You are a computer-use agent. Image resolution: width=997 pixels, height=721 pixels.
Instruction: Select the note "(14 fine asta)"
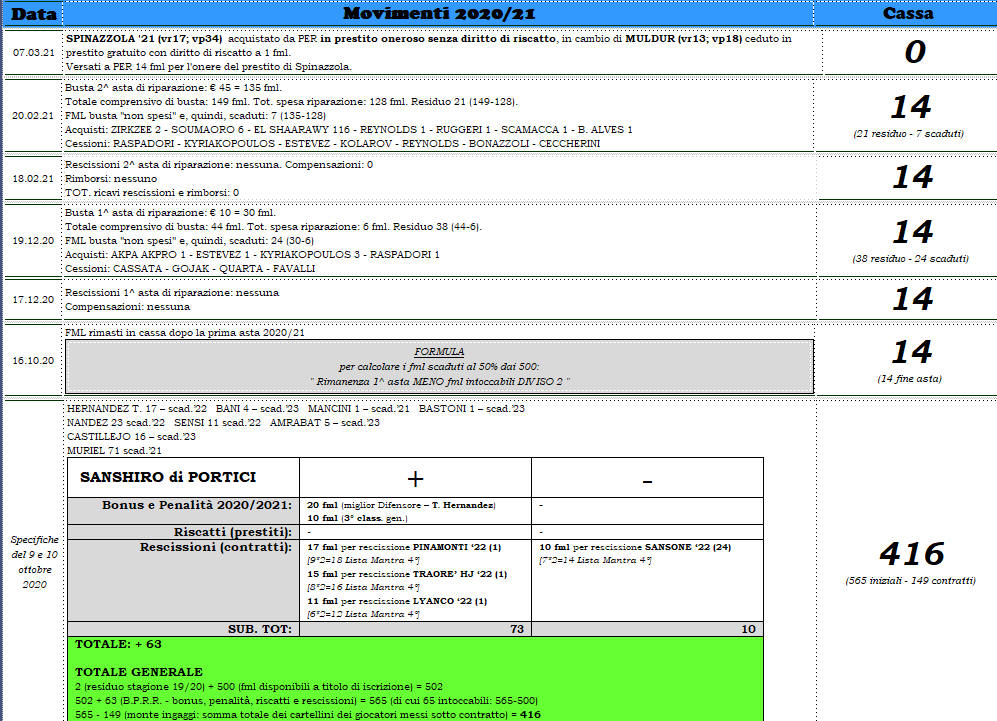pos(909,379)
